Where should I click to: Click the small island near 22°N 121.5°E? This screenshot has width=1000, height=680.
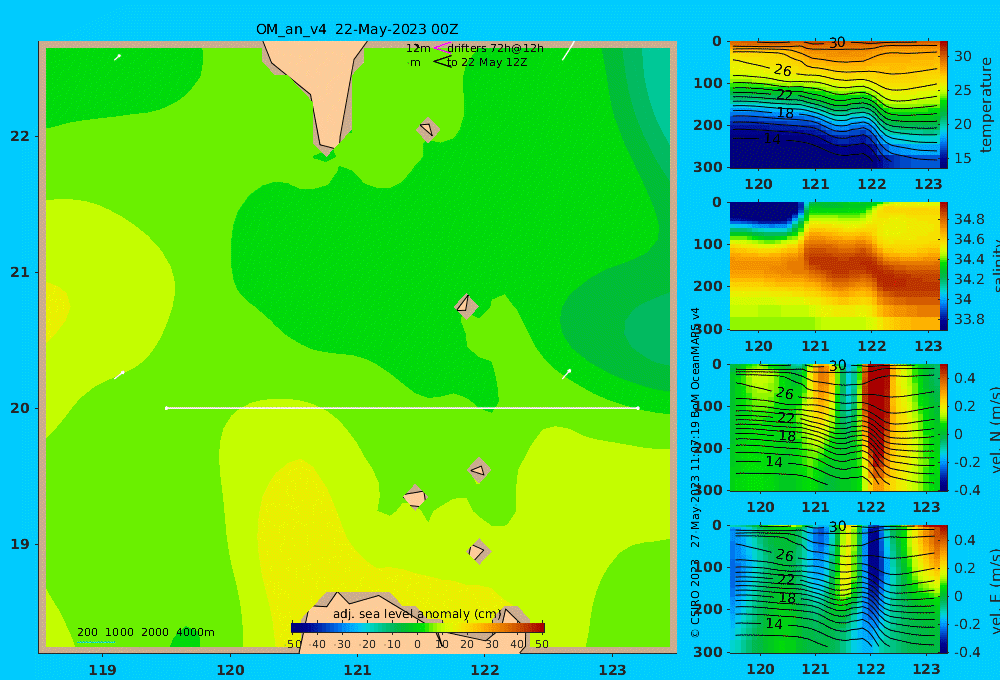click(428, 129)
